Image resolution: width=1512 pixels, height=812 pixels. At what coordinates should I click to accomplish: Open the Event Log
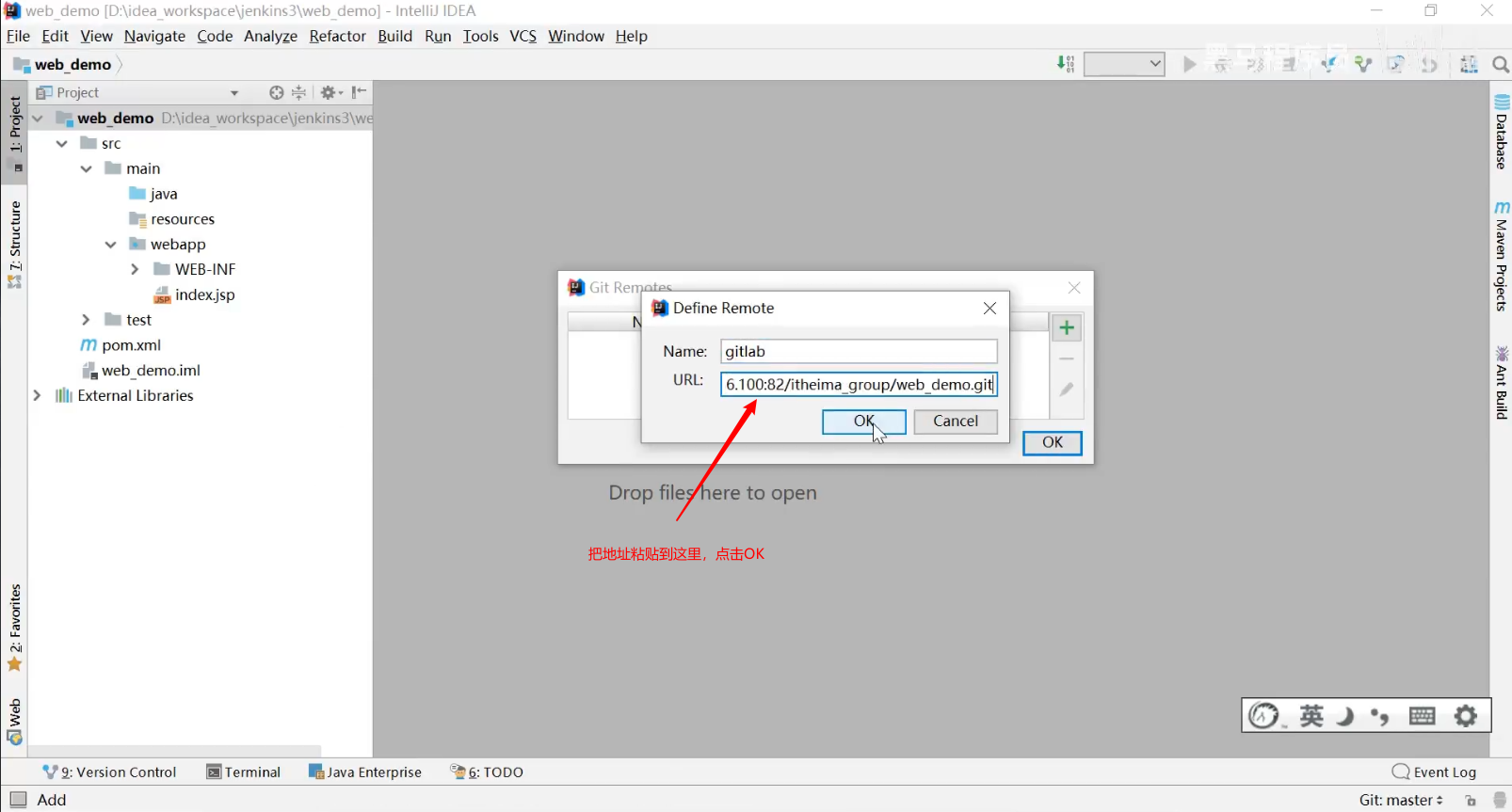(x=1435, y=772)
